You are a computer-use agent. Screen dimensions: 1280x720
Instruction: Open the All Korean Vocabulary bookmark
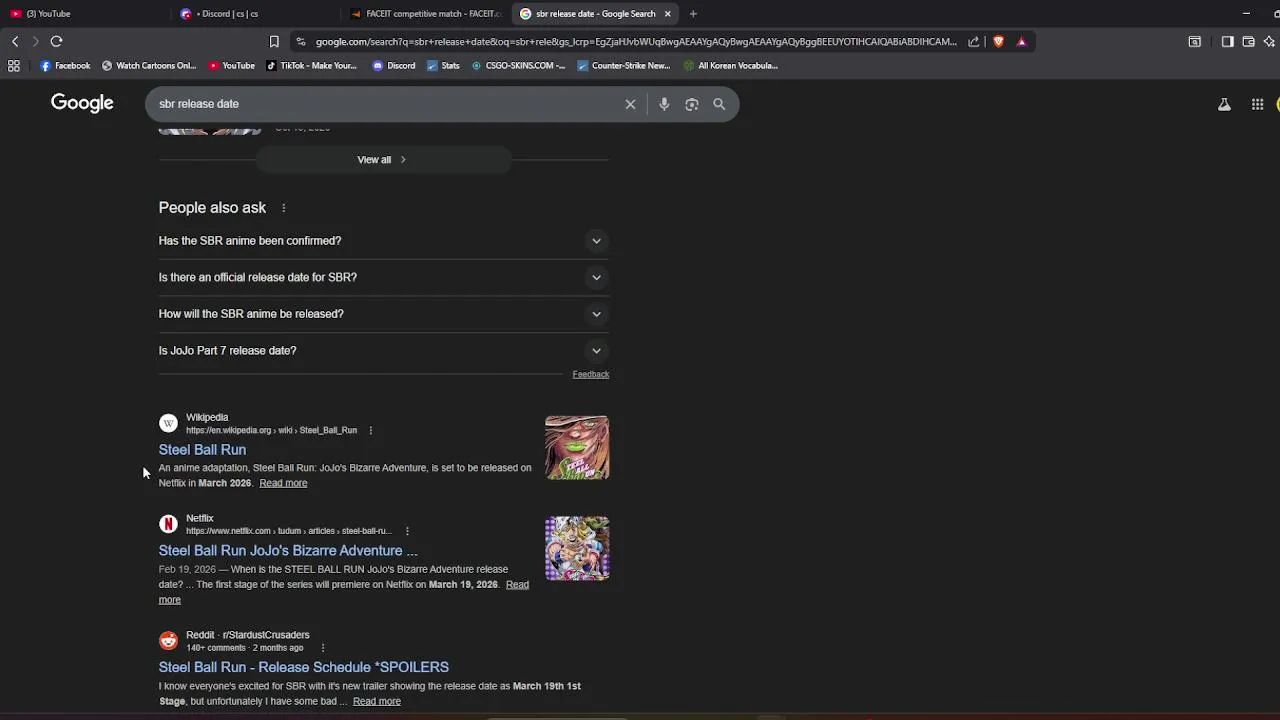[731, 66]
